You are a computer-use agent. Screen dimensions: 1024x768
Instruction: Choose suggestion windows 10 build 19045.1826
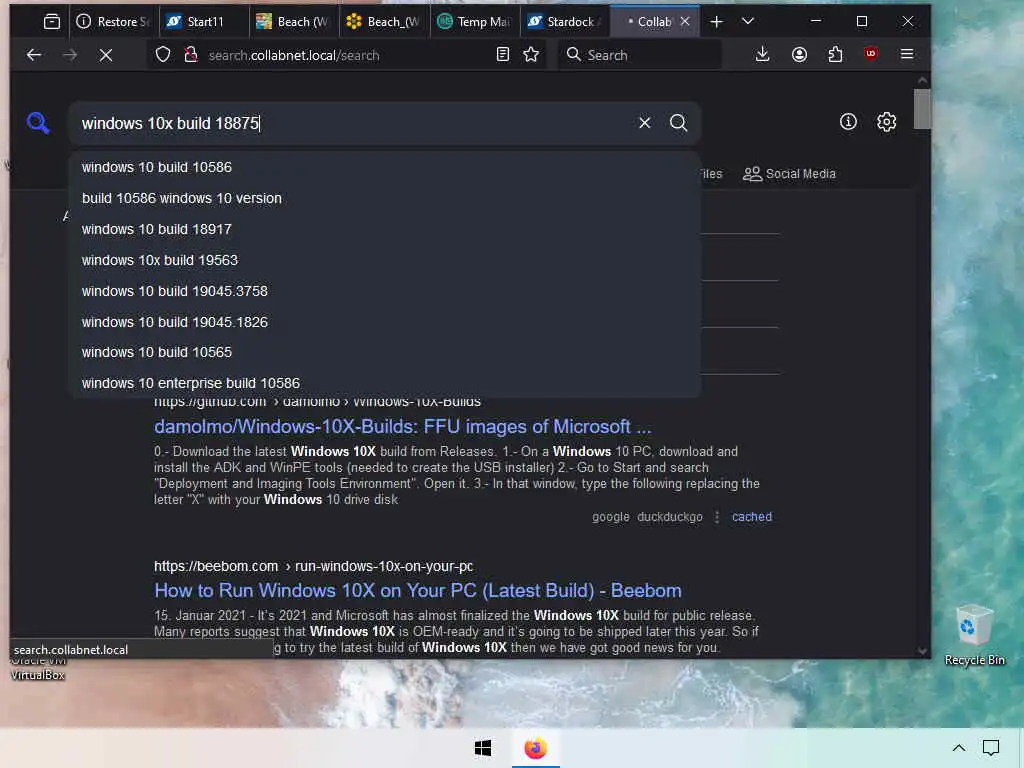pos(385,322)
